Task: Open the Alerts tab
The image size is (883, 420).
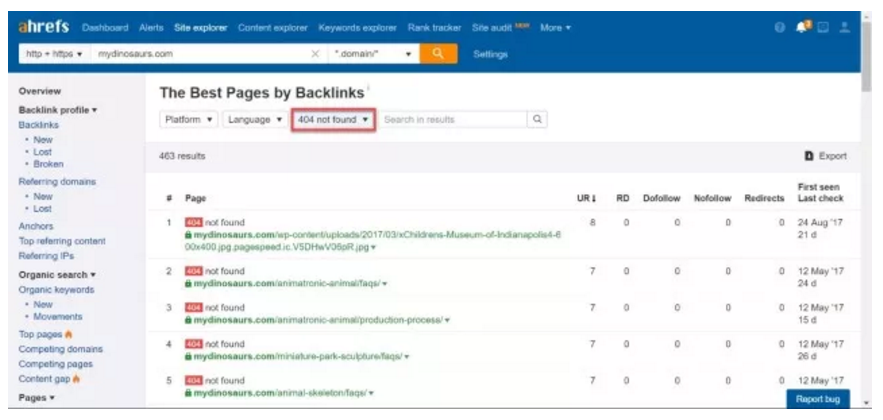Action: click(151, 27)
